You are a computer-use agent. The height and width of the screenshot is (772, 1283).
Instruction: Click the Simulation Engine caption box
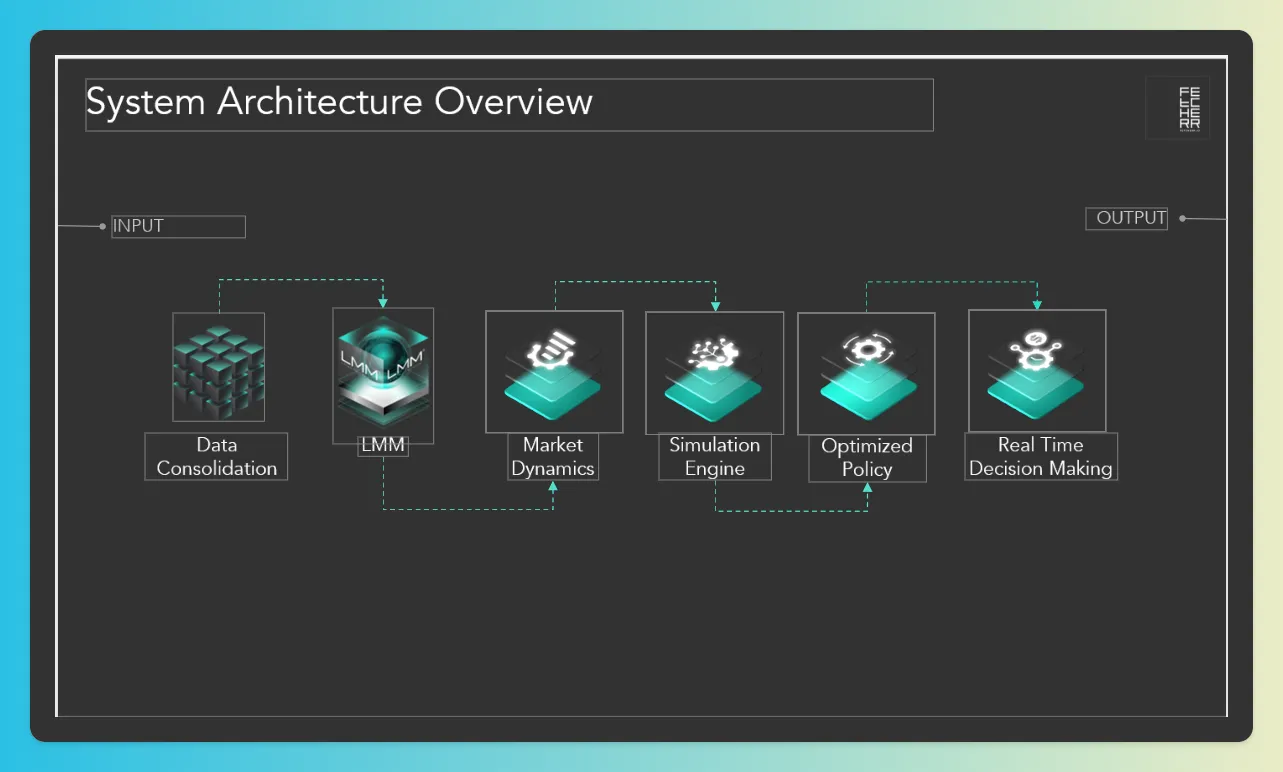pos(714,457)
